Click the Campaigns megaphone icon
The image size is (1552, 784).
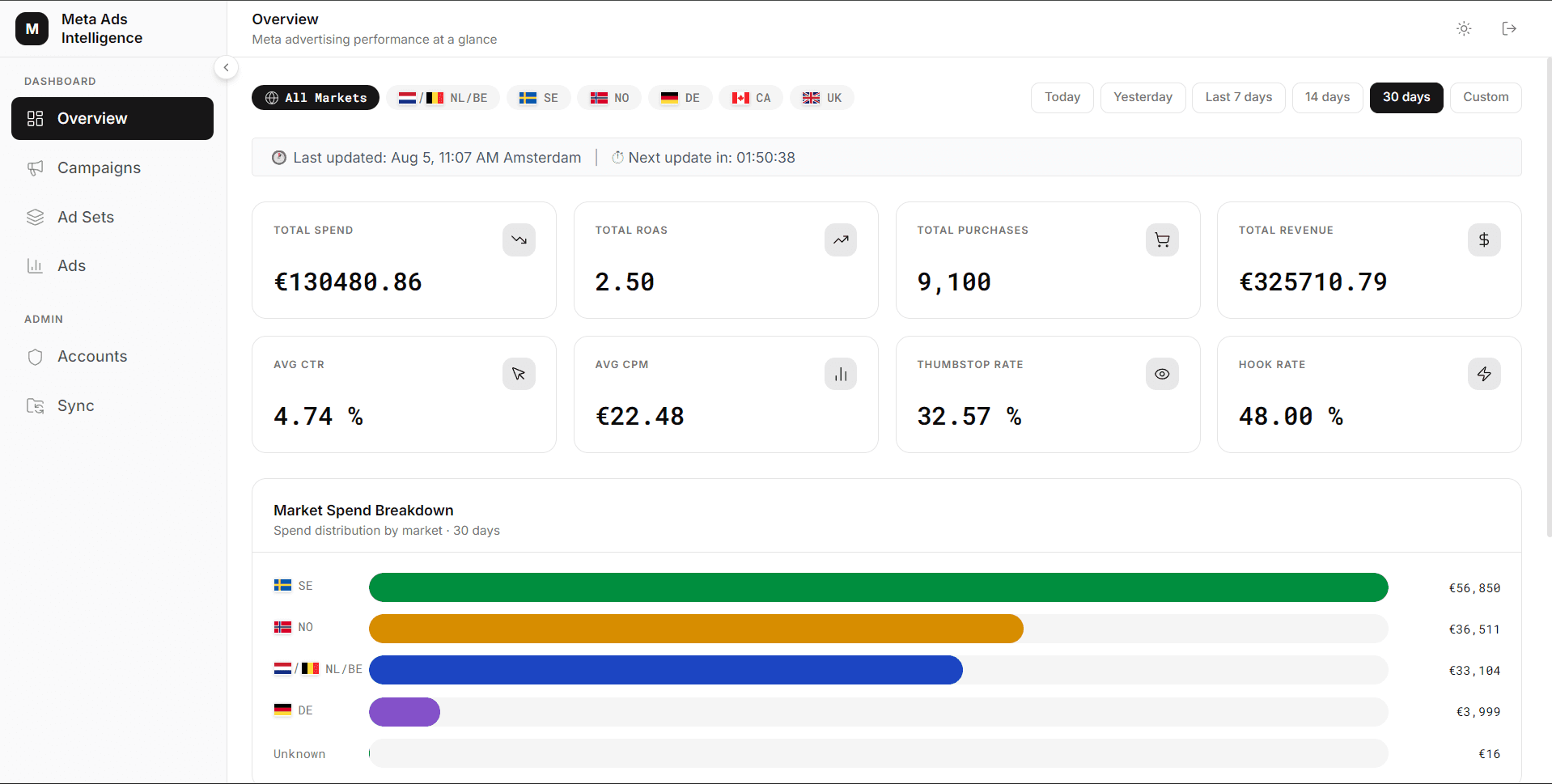(35, 167)
